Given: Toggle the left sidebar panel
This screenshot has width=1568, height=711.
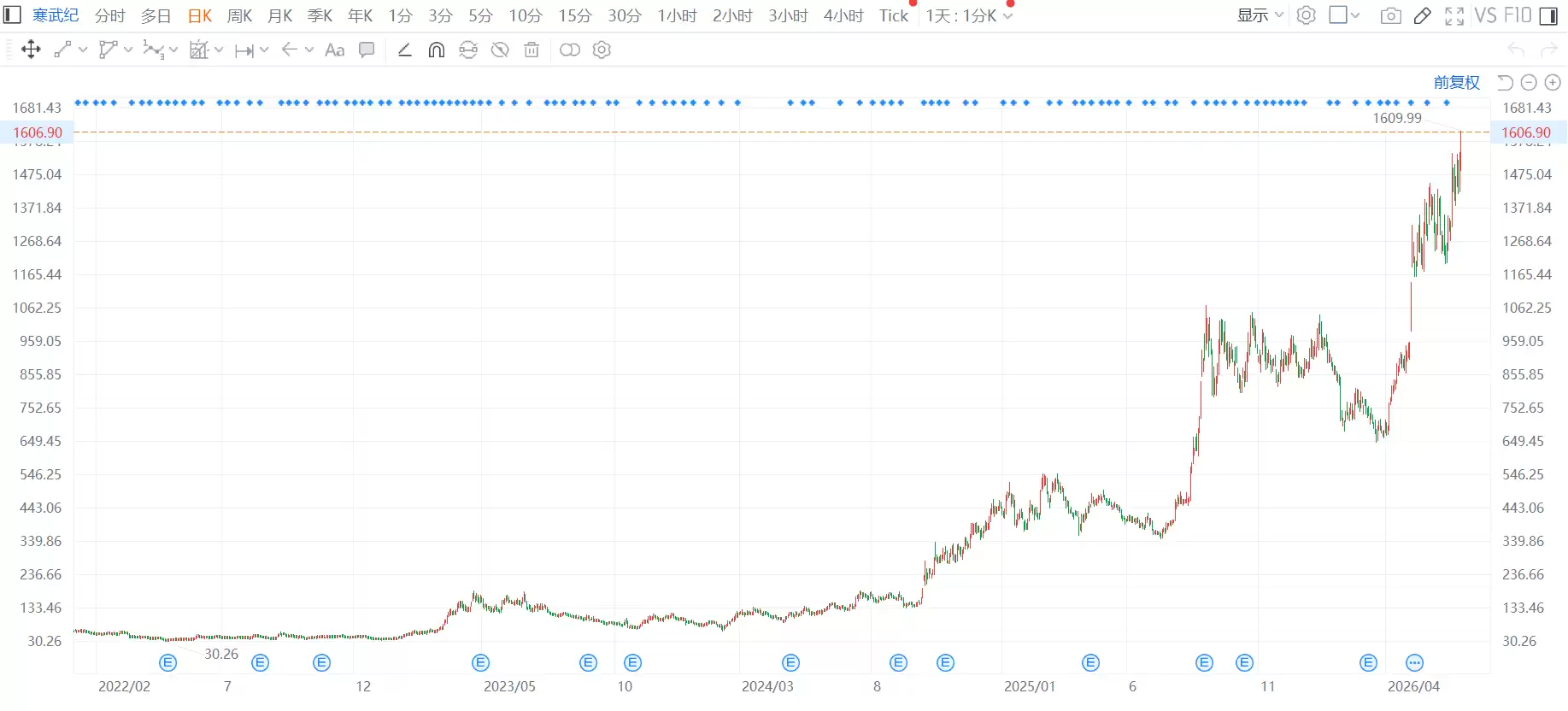Looking at the screenshot, I should [x=13, y=15].
